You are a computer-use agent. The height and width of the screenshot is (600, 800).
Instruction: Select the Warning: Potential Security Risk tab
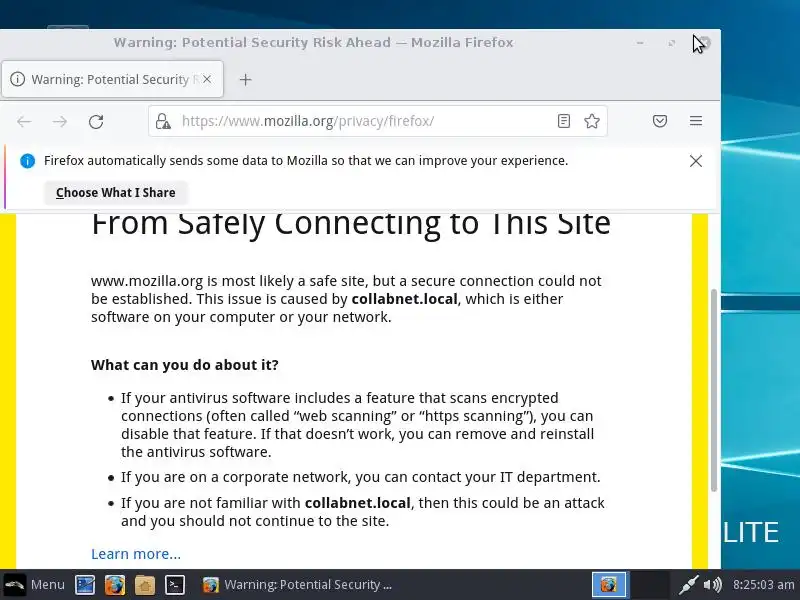tap(112, 79)
